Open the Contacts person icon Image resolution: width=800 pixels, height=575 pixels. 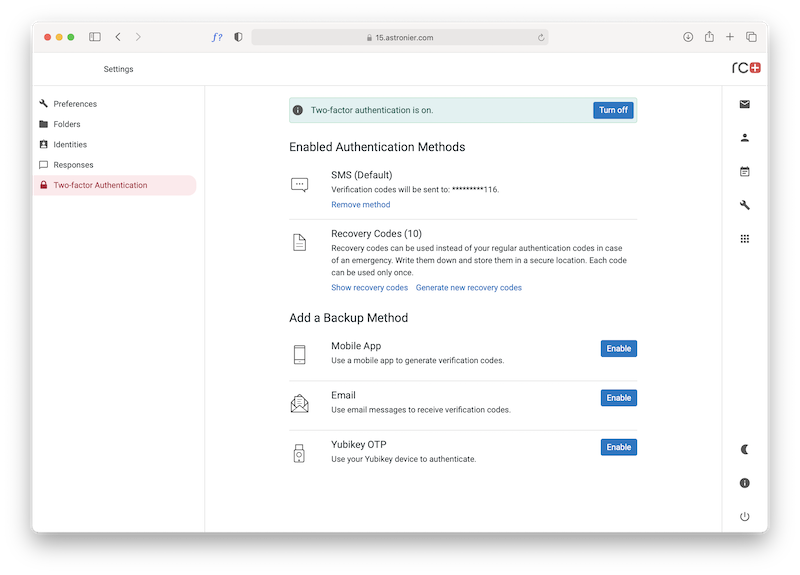coord(744,138)
